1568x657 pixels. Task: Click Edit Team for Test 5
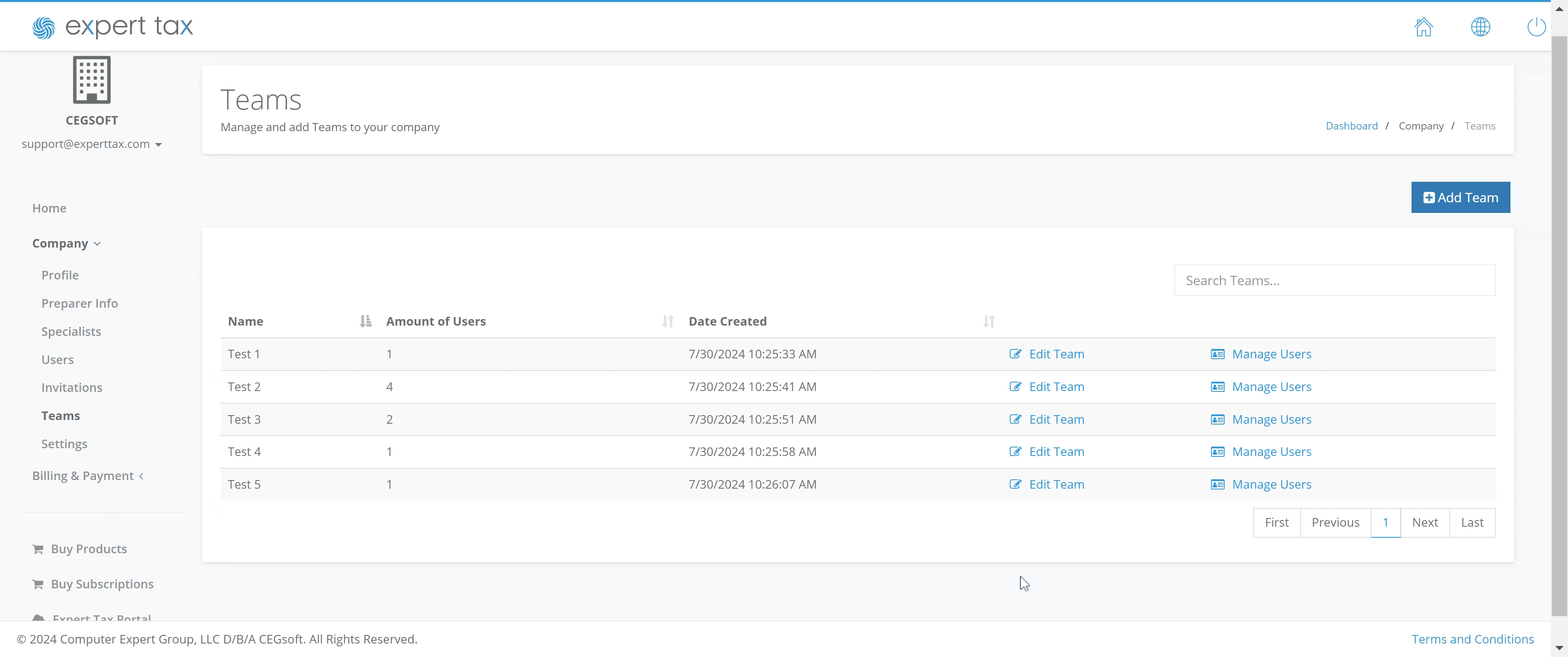point(1057,484)
